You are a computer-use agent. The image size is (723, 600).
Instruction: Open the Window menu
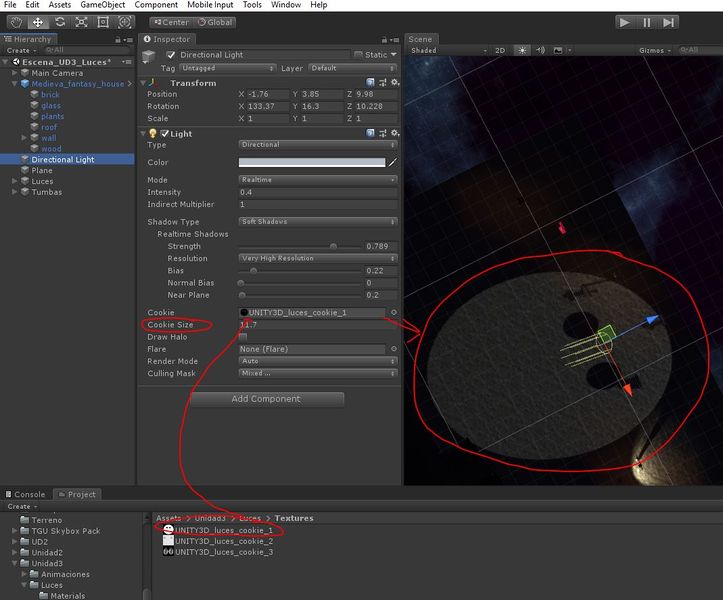pos(286,5)
